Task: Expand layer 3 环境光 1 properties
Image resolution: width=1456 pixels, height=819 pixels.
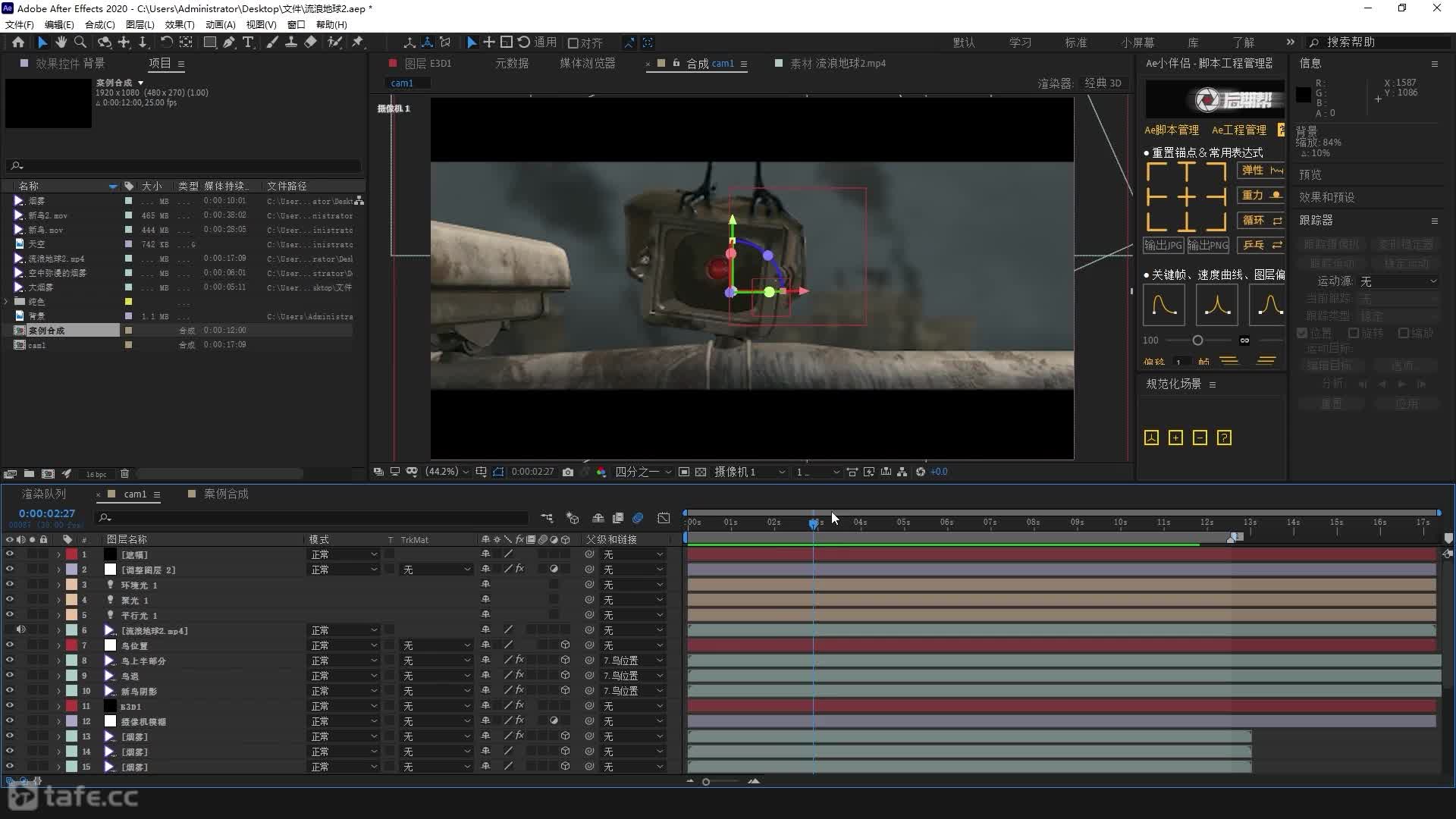Action: tap(58, 585)
